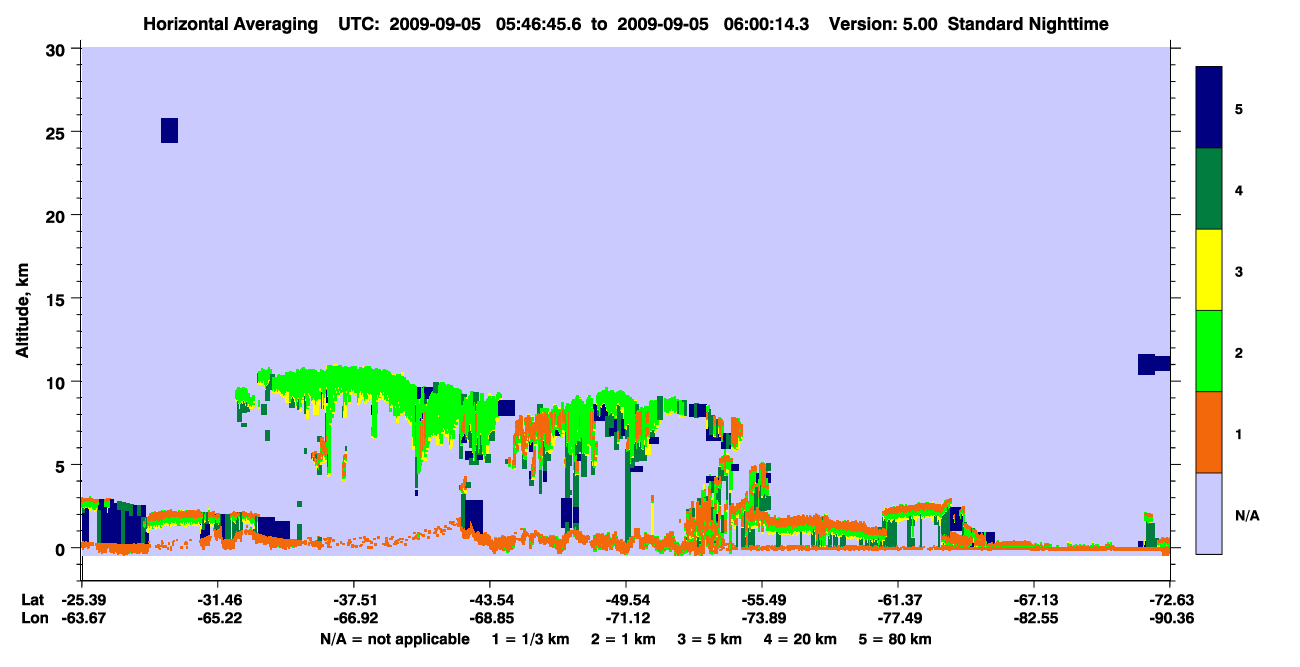The height and width of the screenshot is (667, 1300).
Task: Click latitude value -37.51
Action: click(x=354, y=600)
